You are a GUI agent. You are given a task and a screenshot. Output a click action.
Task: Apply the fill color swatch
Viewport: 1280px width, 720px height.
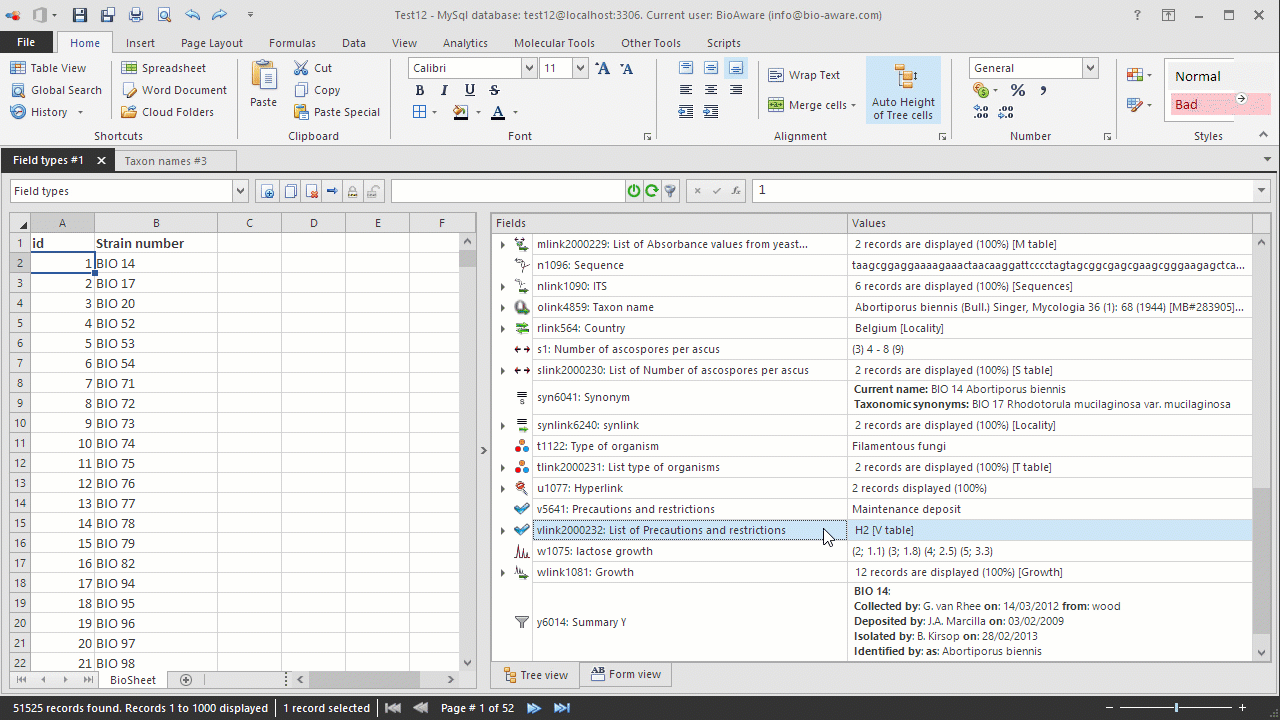click(x=461, y=112)
